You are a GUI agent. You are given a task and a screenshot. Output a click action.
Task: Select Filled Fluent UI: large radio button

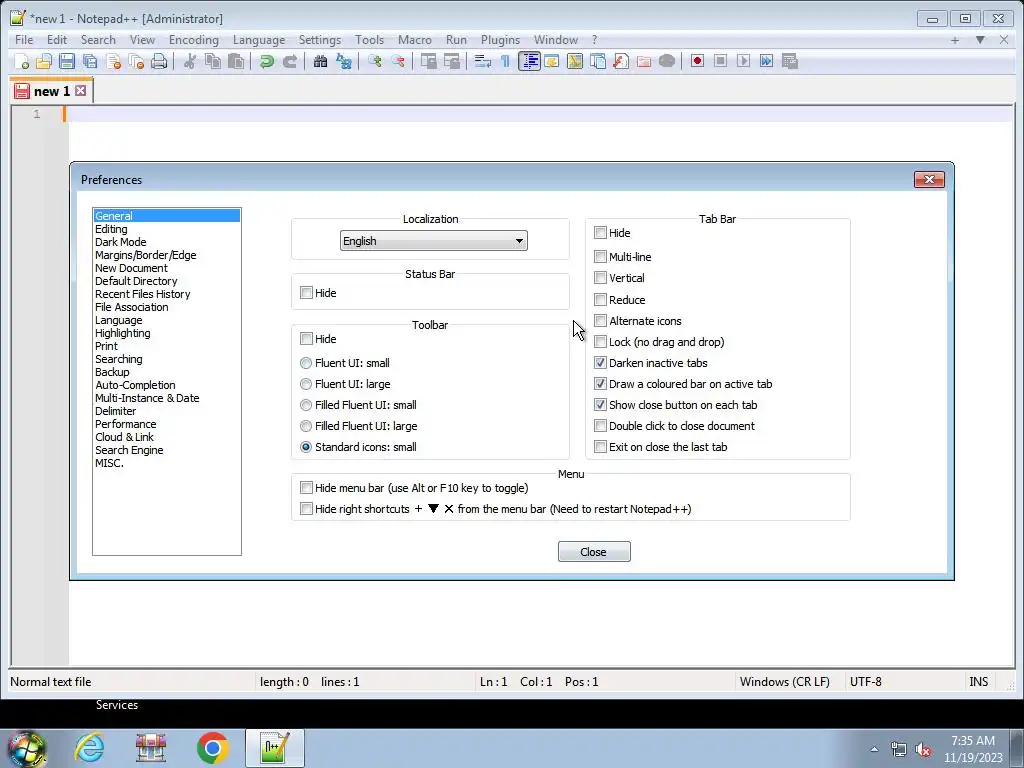coord(306,426)
